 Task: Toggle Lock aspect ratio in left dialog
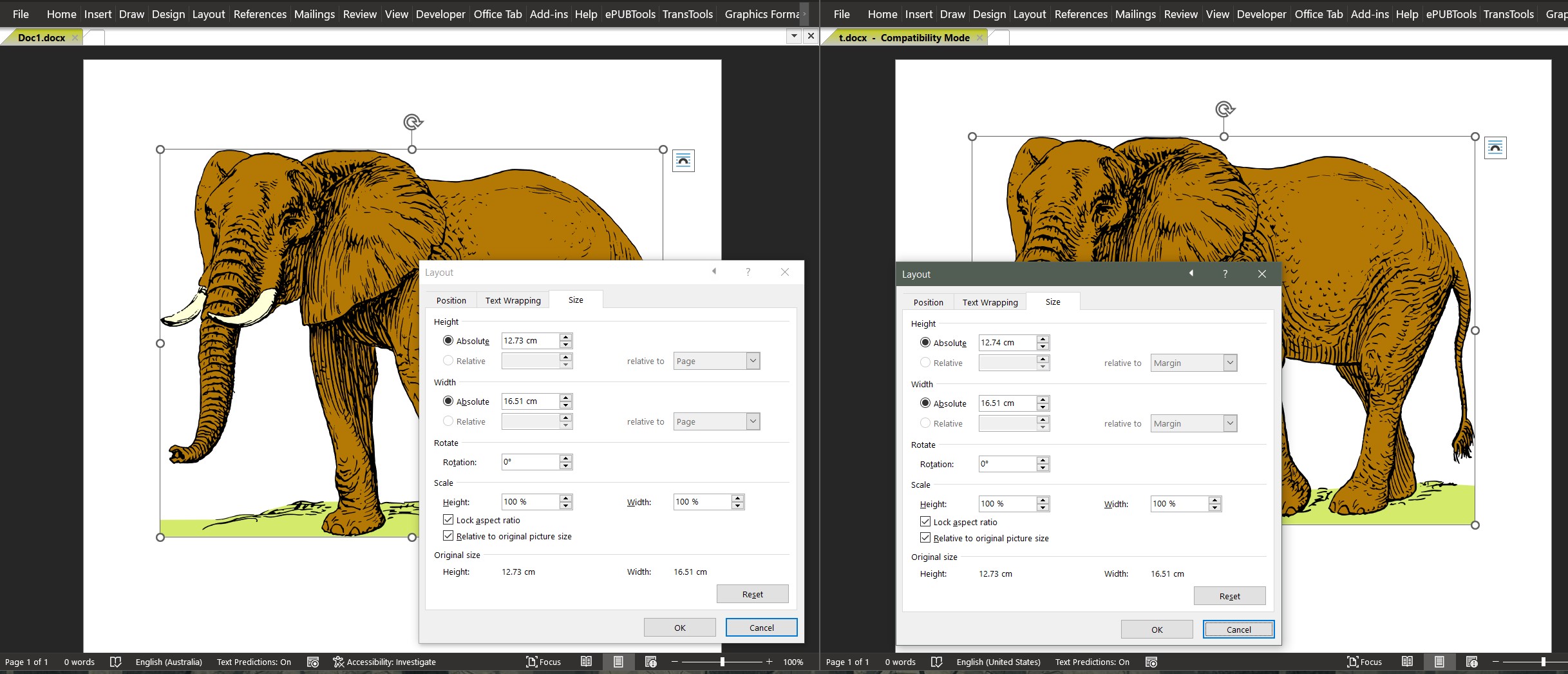(x=448, y=519)
